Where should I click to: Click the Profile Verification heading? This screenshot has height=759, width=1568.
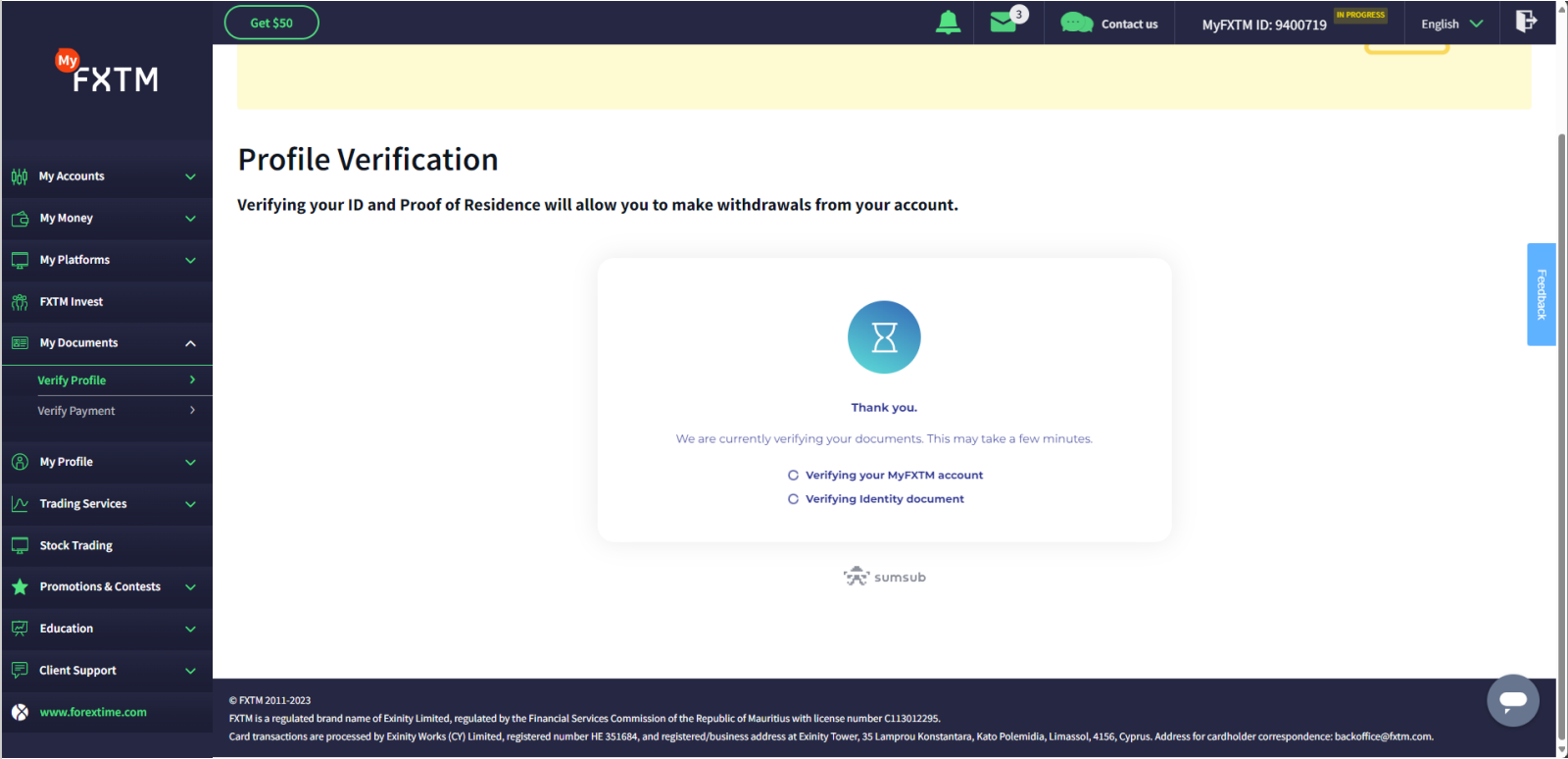[x=367, y=160]
